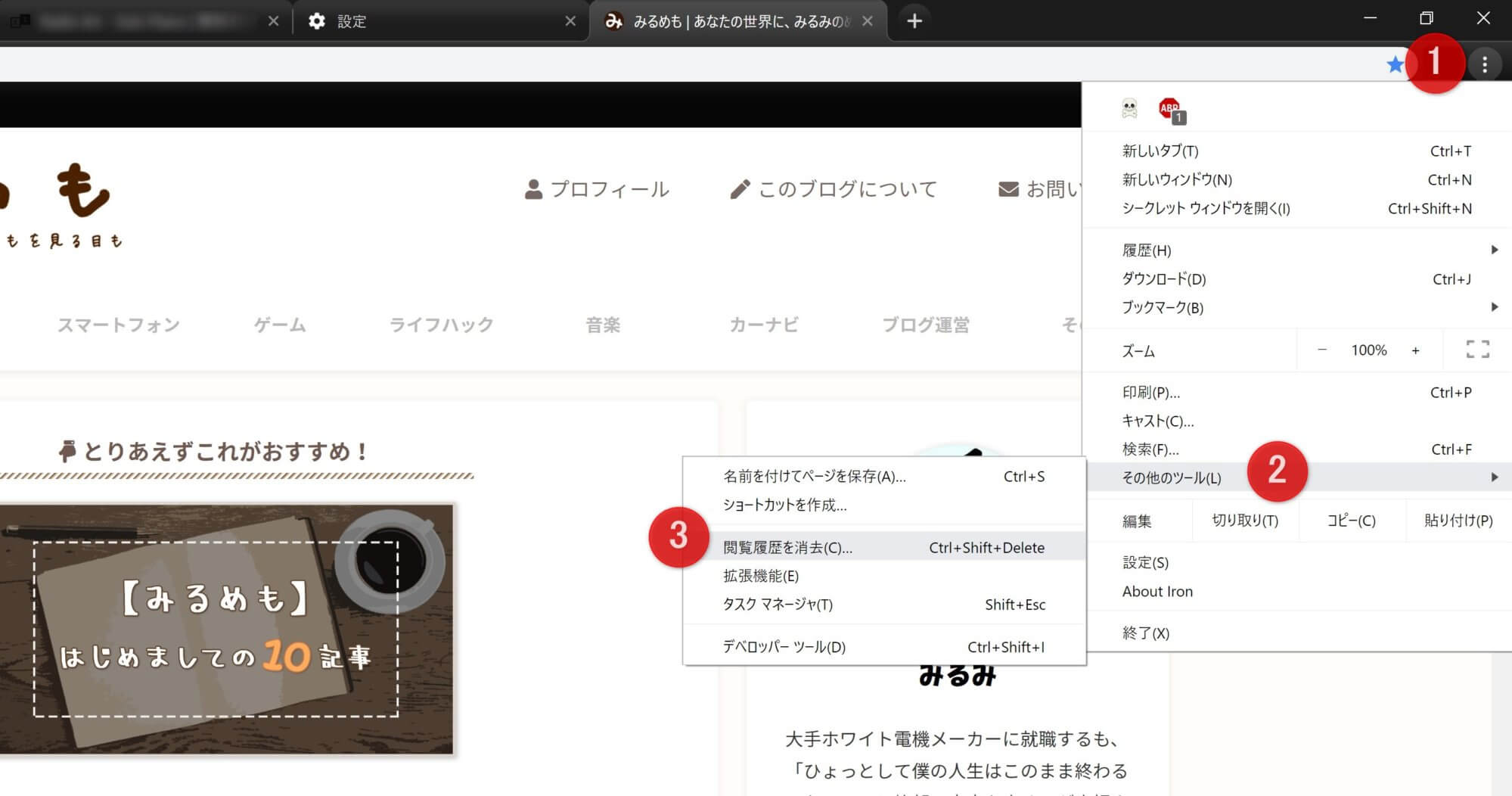
Task: Decrease zoom with the minus button
Action: pos(1322,350)
